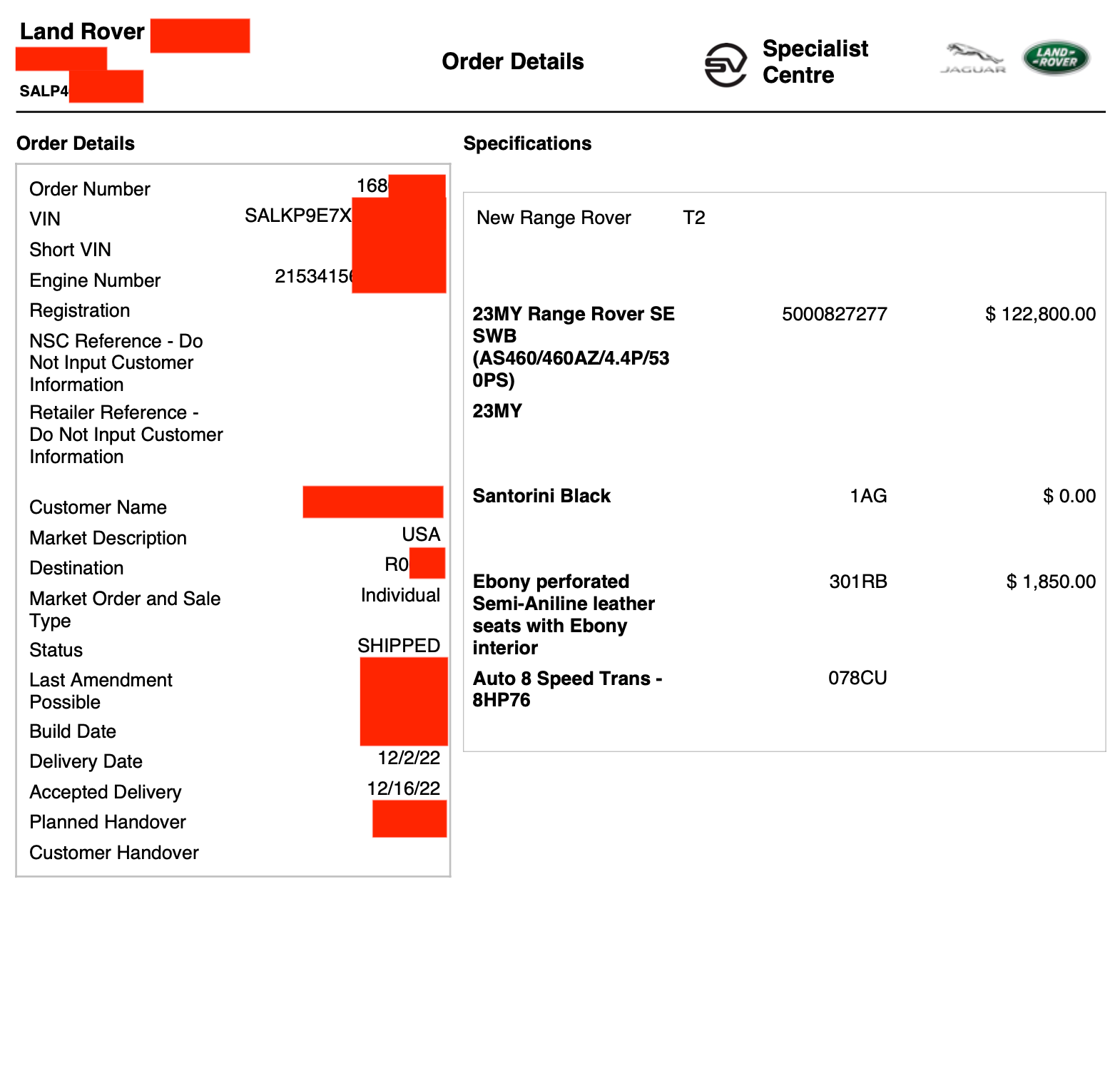Select the date '12/16/22'
The image size is (1120, 1076).
pyautogui.click(x=404, y=788)
